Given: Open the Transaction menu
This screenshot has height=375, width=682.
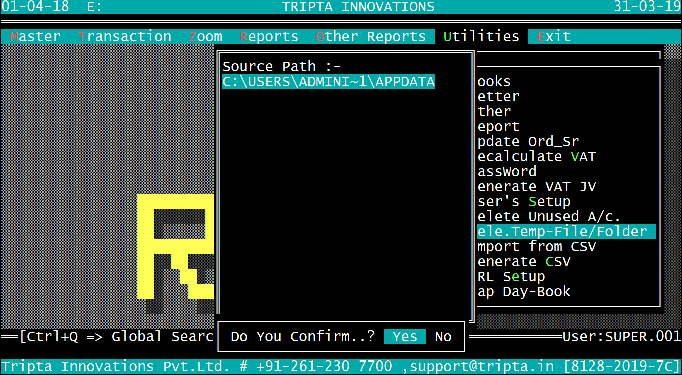Looking at the screenshot, I should [125, 37].
